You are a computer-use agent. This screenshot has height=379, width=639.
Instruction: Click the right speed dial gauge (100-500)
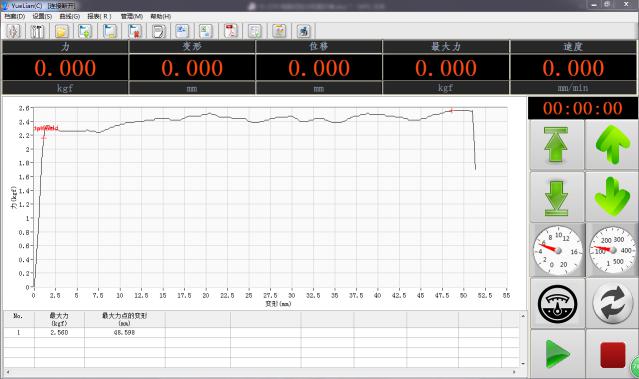(x=612, y=250)
